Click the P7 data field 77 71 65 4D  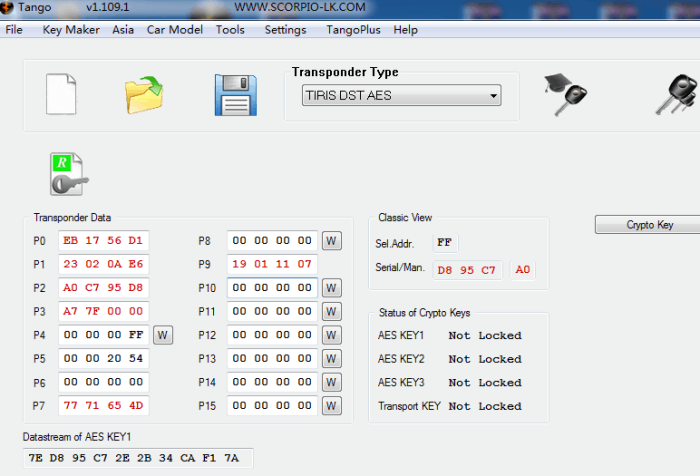coord(104,406)
